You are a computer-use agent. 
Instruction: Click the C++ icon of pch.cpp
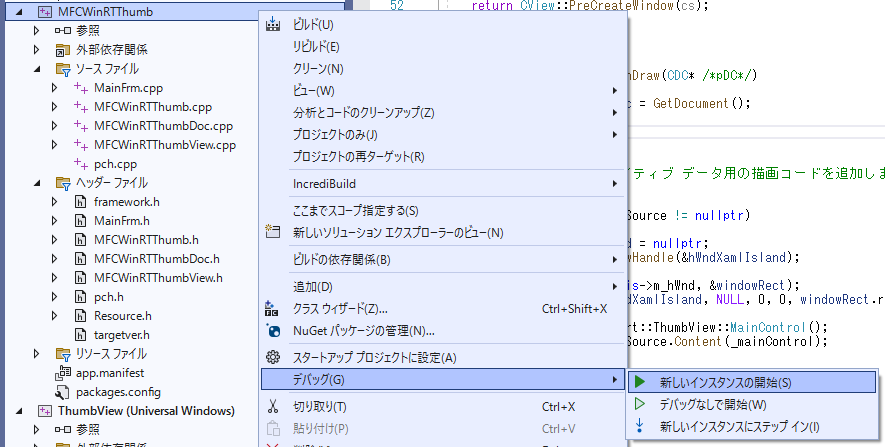pyautogui.click(x=81, y=164)
